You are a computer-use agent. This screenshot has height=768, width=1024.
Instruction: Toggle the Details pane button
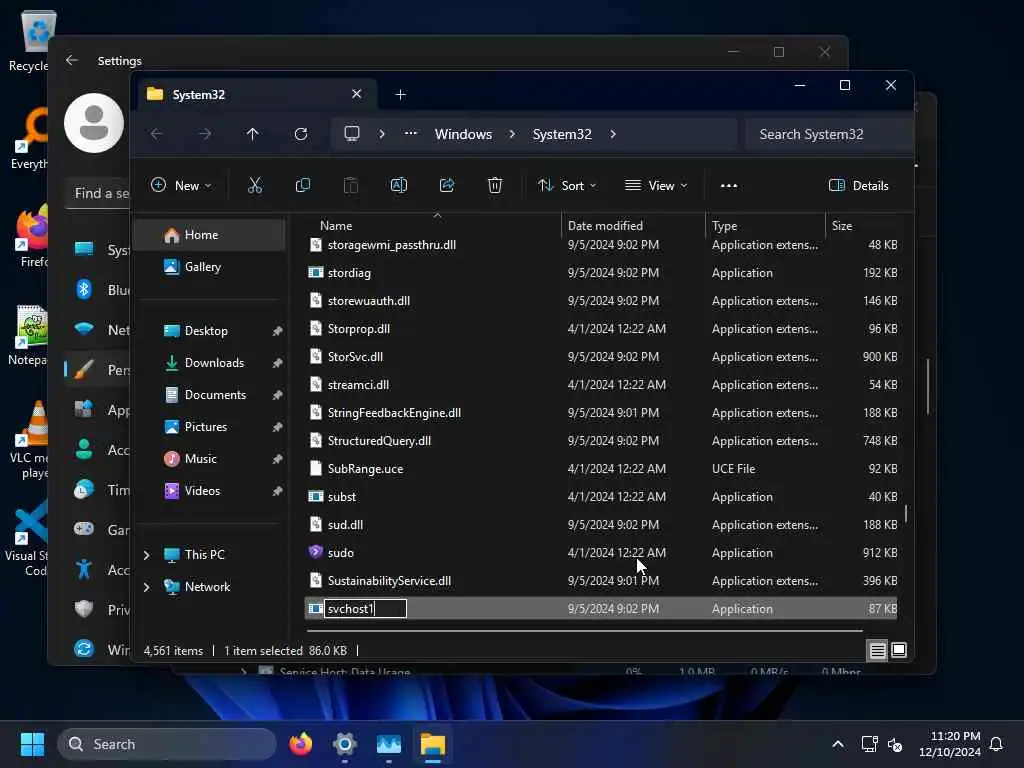point(858,185)
